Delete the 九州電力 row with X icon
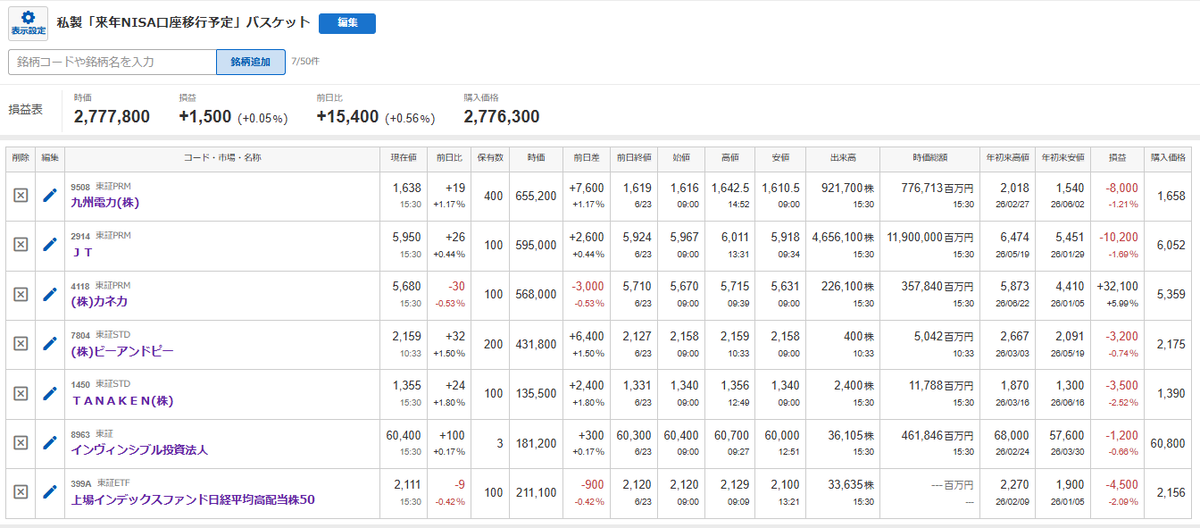The height and width of the screenshot is (528, 1200). 20,195
